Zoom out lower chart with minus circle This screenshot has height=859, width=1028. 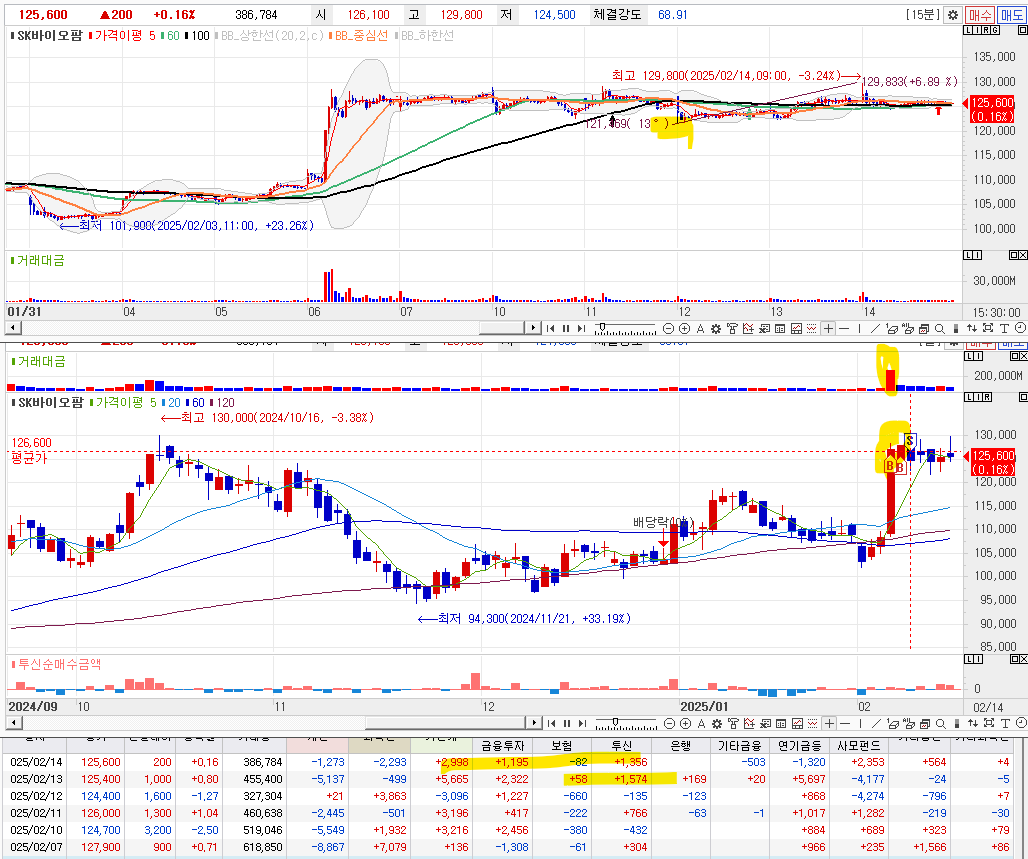tap(669, 723)
